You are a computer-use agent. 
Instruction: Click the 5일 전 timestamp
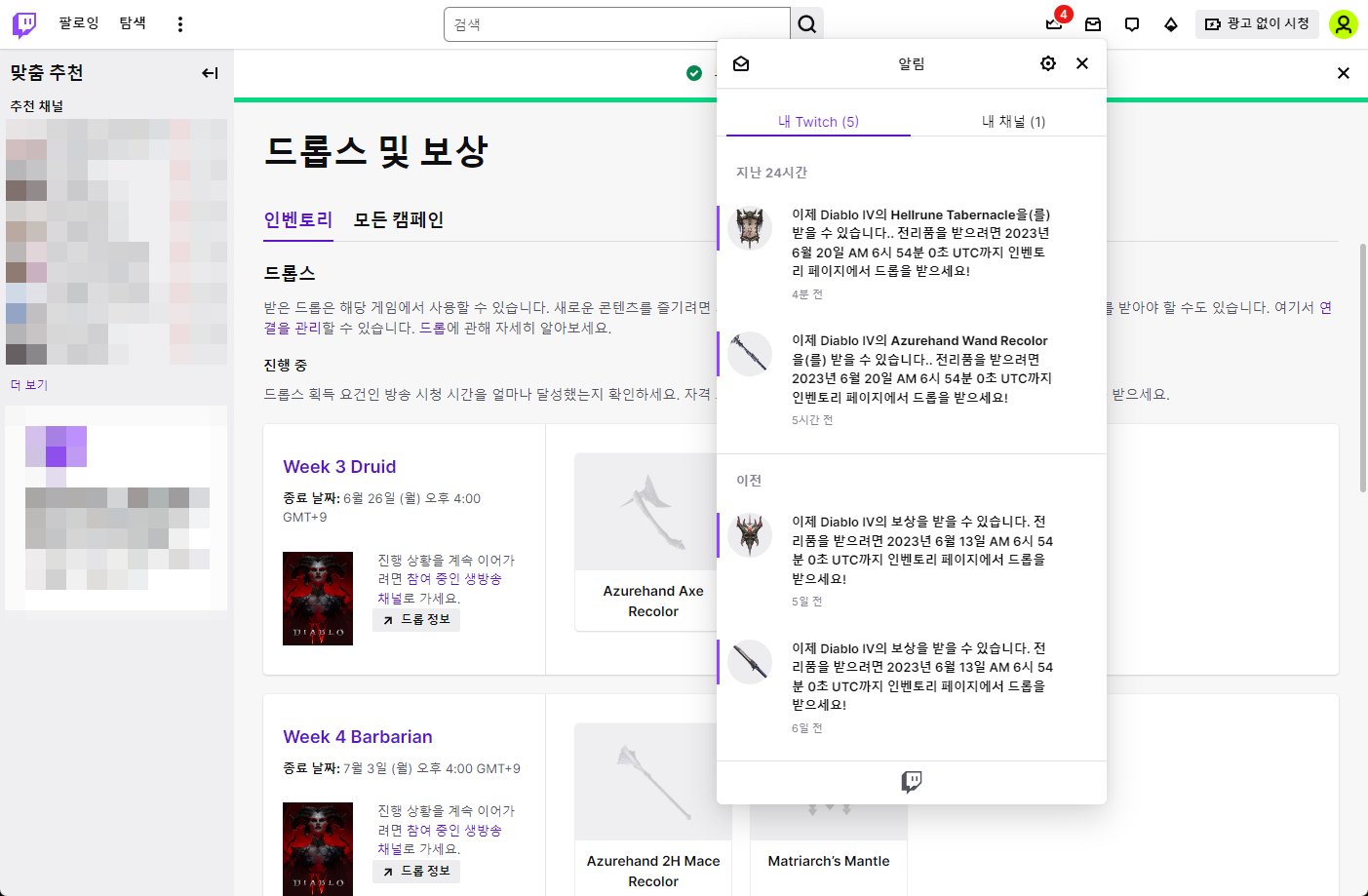click(807, 602)
